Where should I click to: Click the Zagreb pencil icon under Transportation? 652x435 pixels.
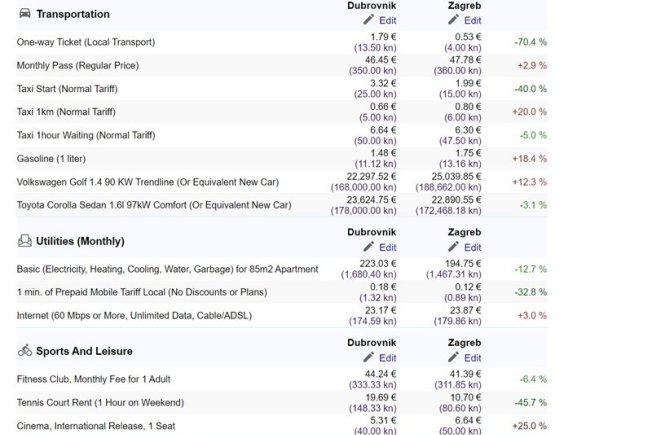point(455,20)
